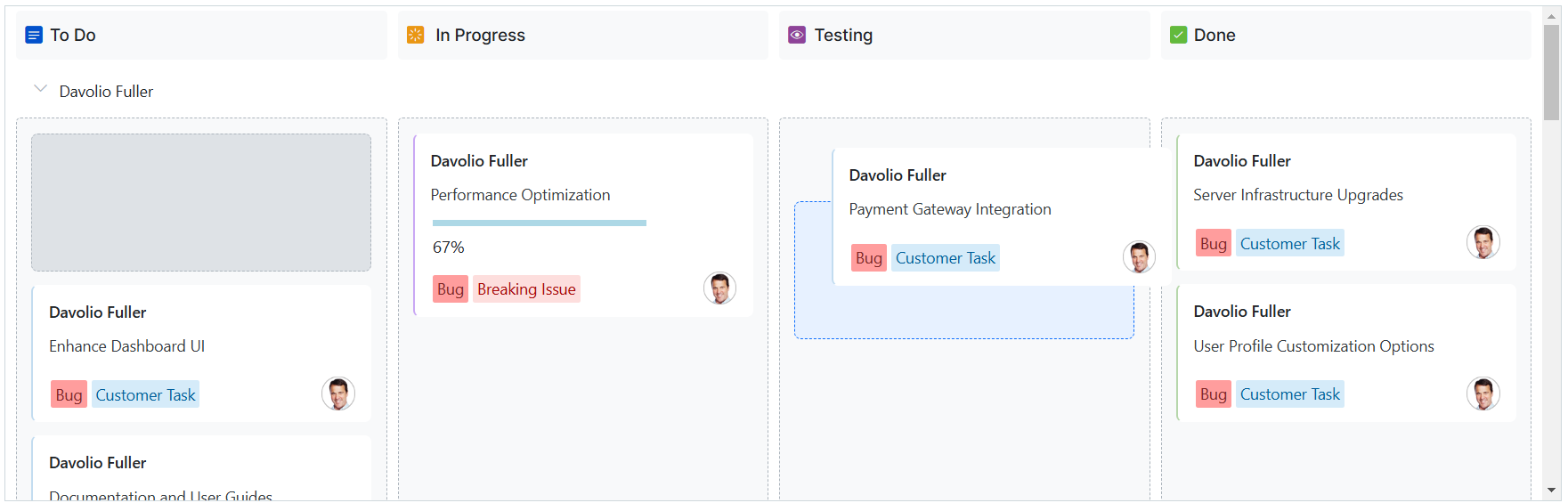Click avatar on User Profile Customization card

point(1483,393)
